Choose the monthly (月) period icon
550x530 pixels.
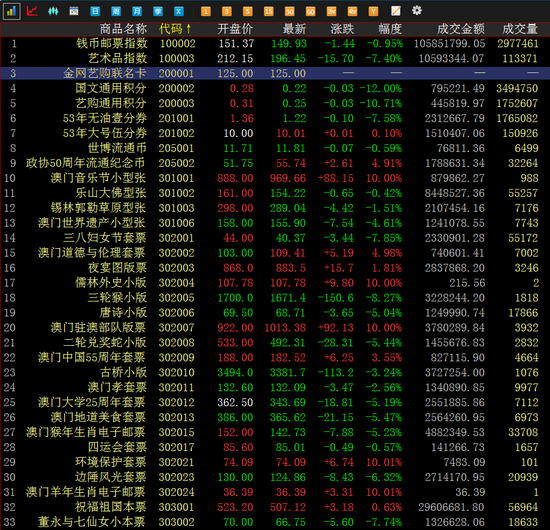(137, 12)
